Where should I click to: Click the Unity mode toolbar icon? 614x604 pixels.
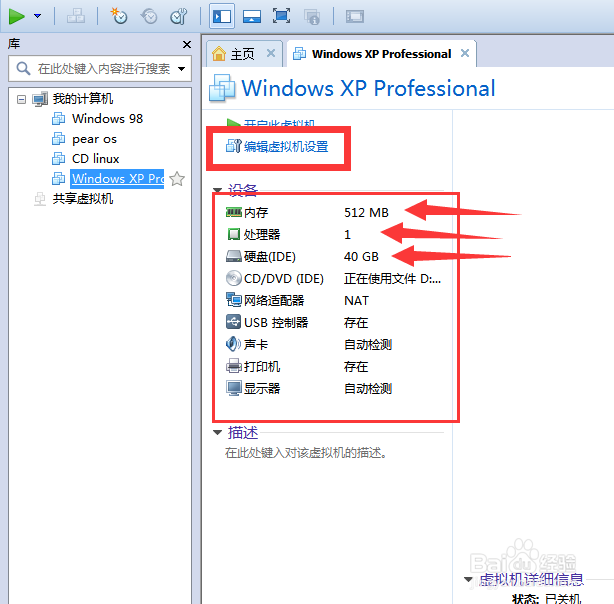pos(312,16)
